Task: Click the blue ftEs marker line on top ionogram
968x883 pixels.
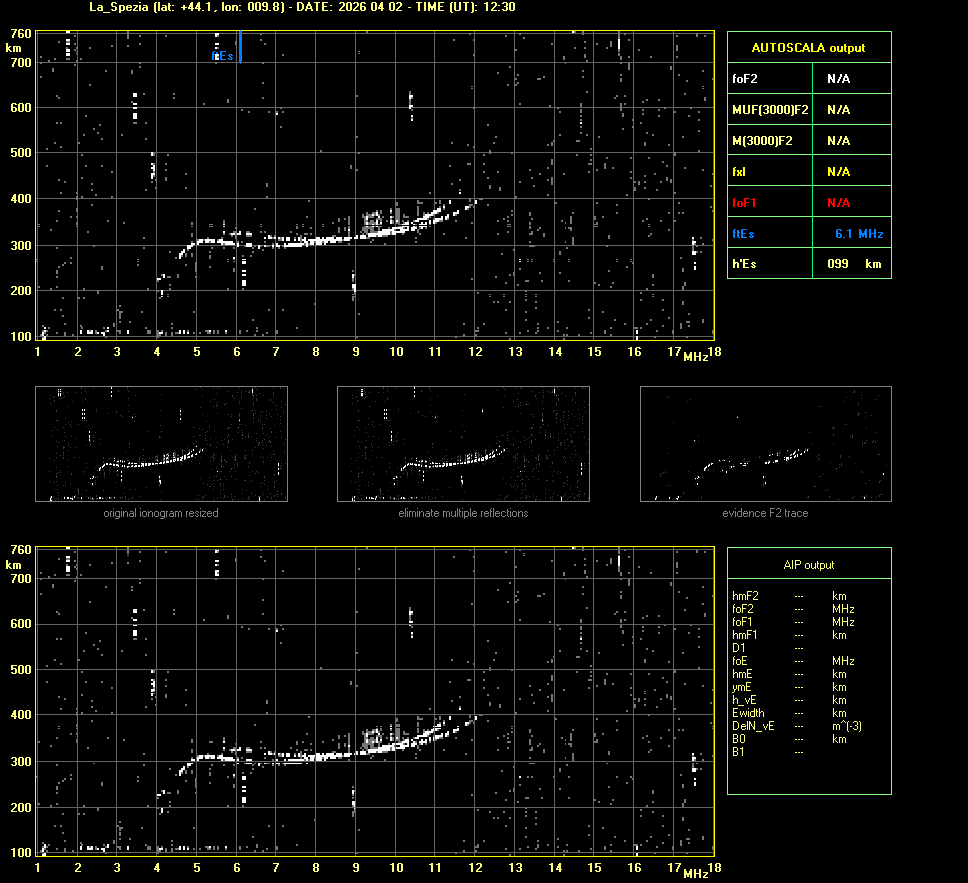Action: pyautogui.click(x=240, y=46)
